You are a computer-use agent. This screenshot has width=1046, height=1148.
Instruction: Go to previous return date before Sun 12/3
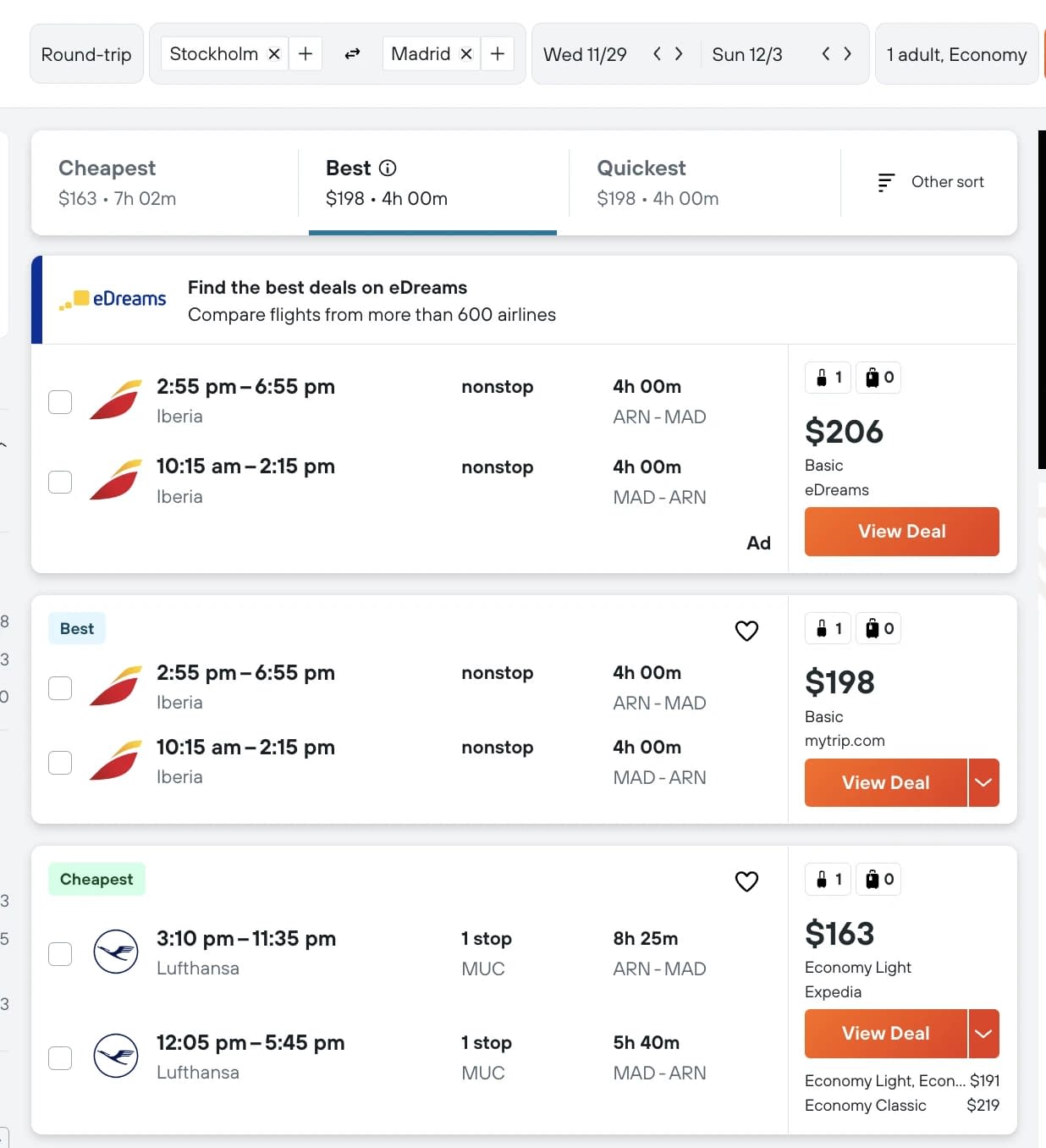(826, 54)
